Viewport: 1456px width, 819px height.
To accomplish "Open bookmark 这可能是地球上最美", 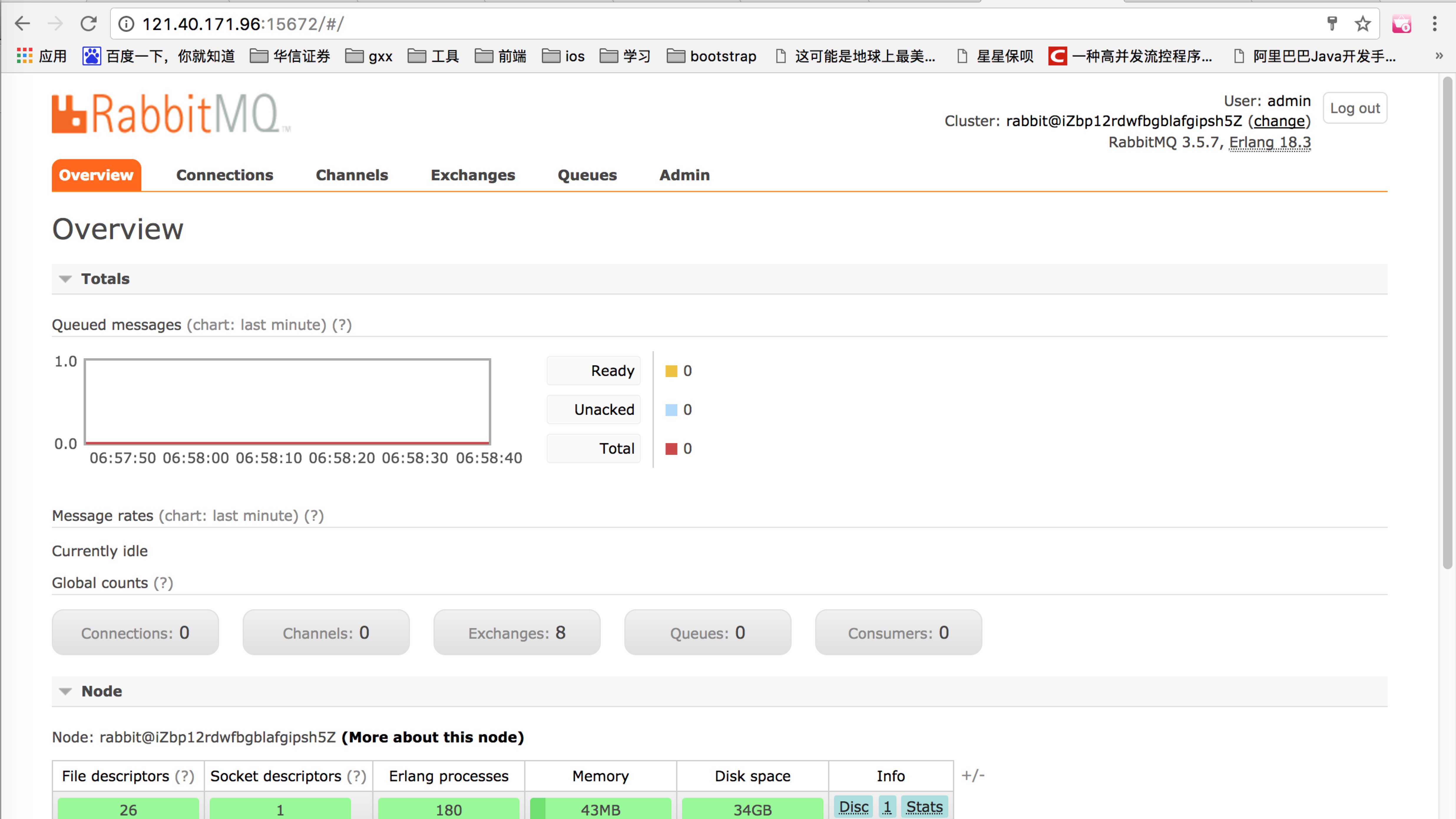I will tap(855, 56).
